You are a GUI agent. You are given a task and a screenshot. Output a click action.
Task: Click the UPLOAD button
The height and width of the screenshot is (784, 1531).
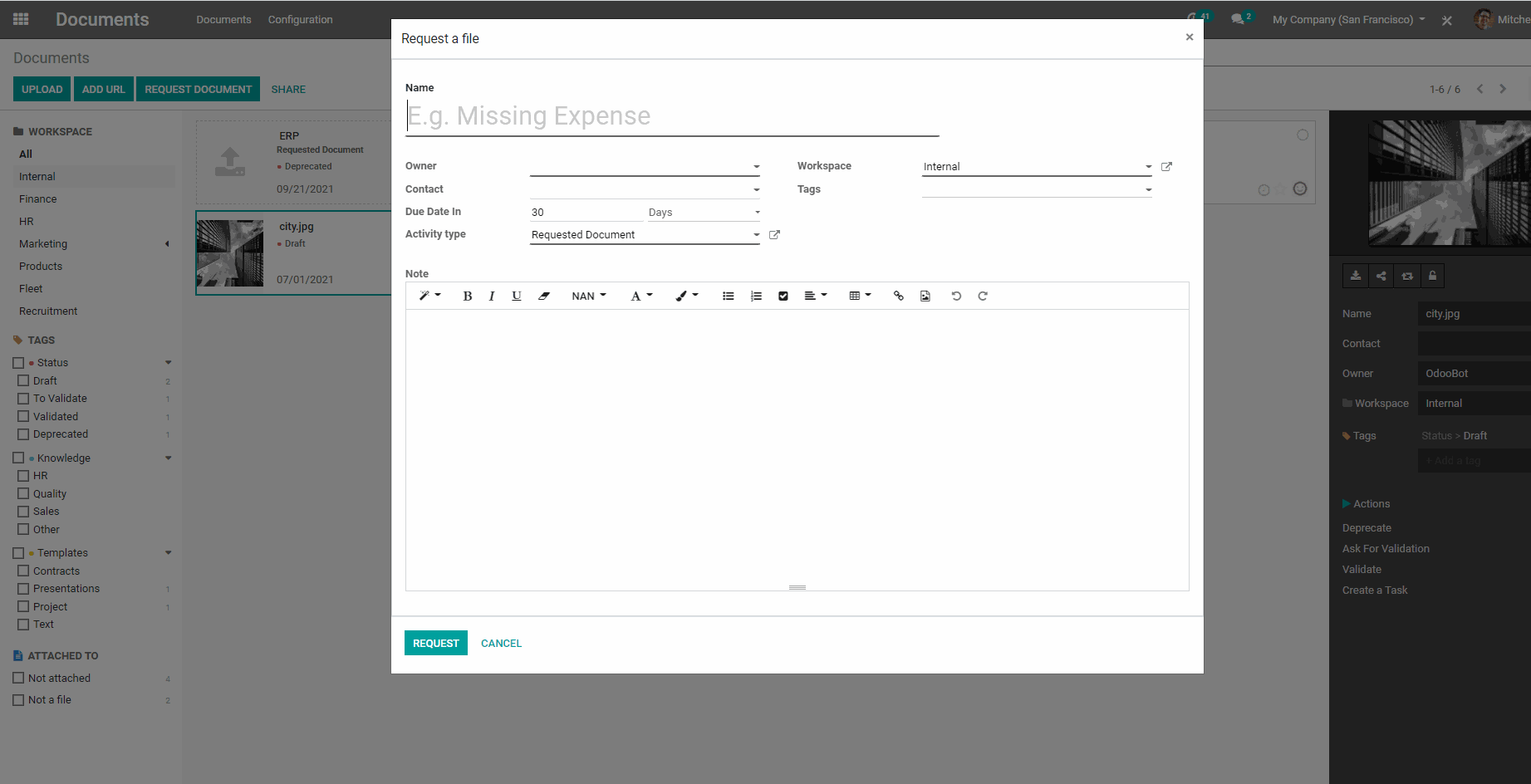click(42, 89)
